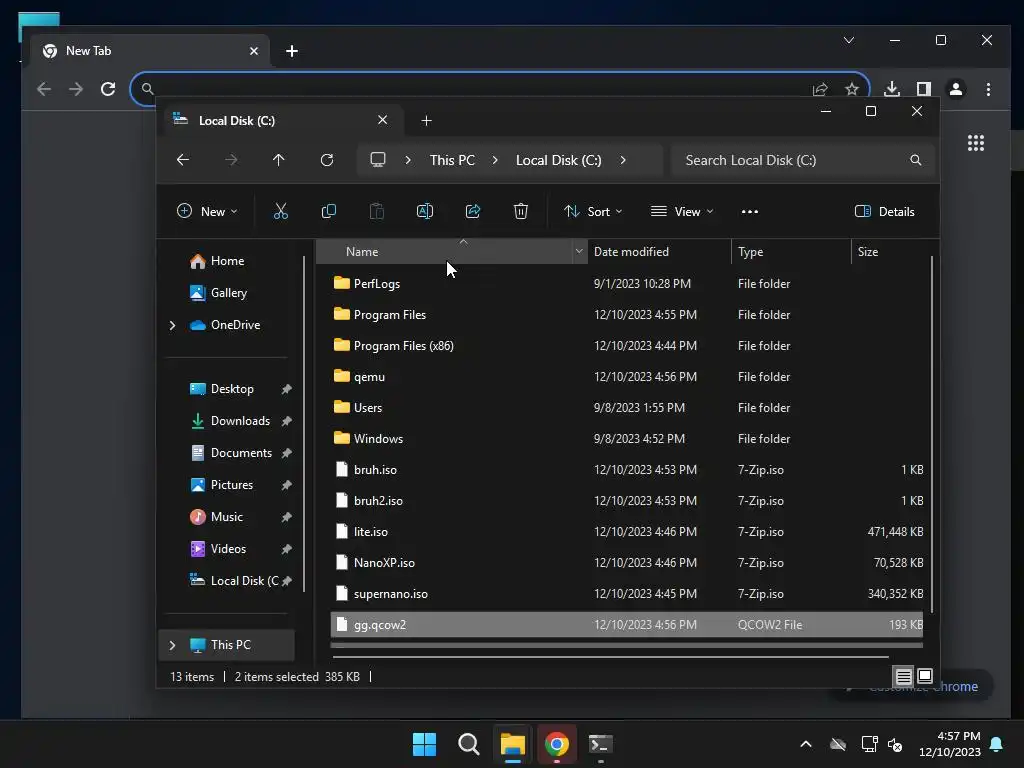Screen dimensions: 1024x768
Task: Open Chrome three-dot menu
Action: 988,89
